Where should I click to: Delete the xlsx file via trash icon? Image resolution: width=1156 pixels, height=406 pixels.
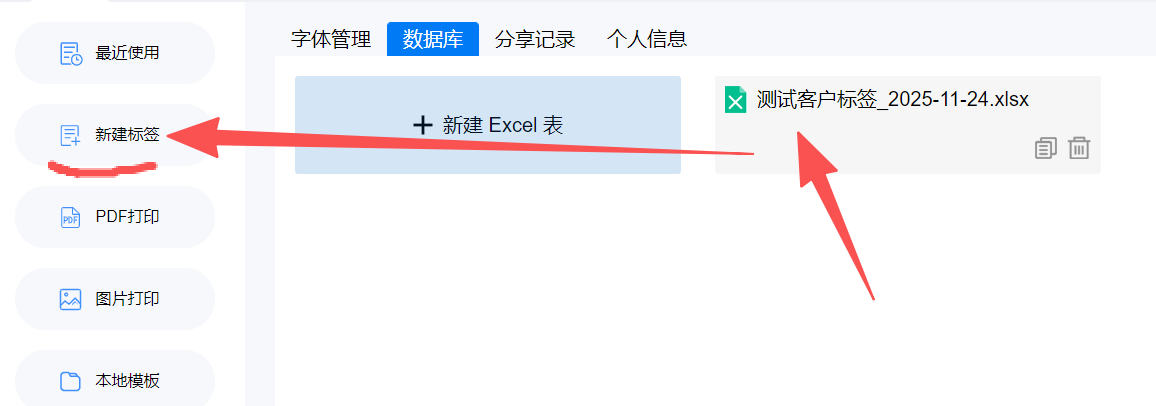(x=1079, y=148)
